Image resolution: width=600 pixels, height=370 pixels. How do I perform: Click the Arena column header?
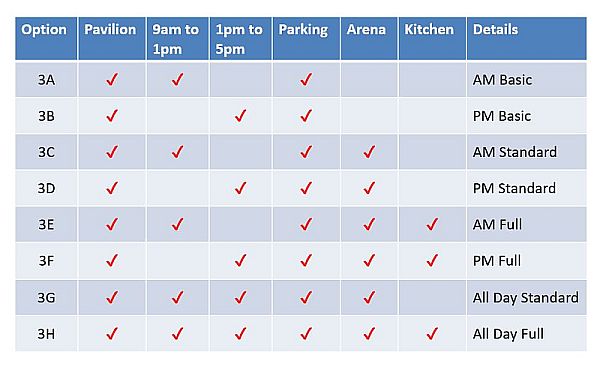tap(369, 38)
